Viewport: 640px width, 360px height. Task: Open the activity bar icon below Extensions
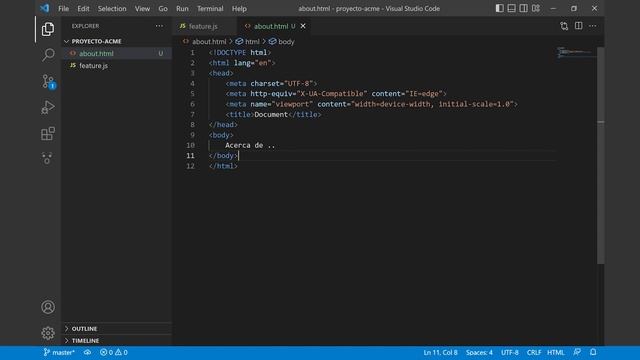tap(48, 158)
